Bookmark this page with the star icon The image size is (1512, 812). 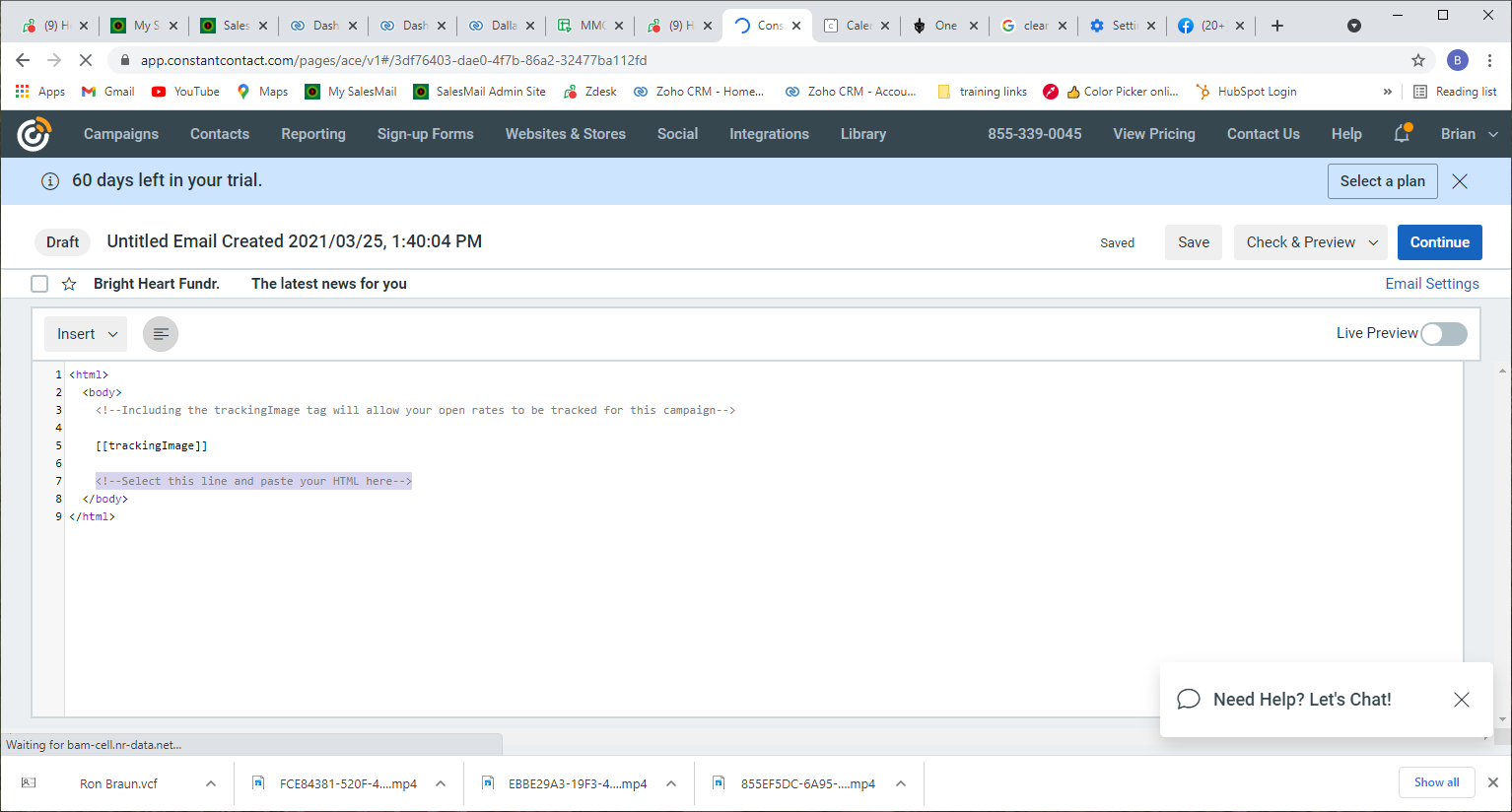coord(1417,60)
